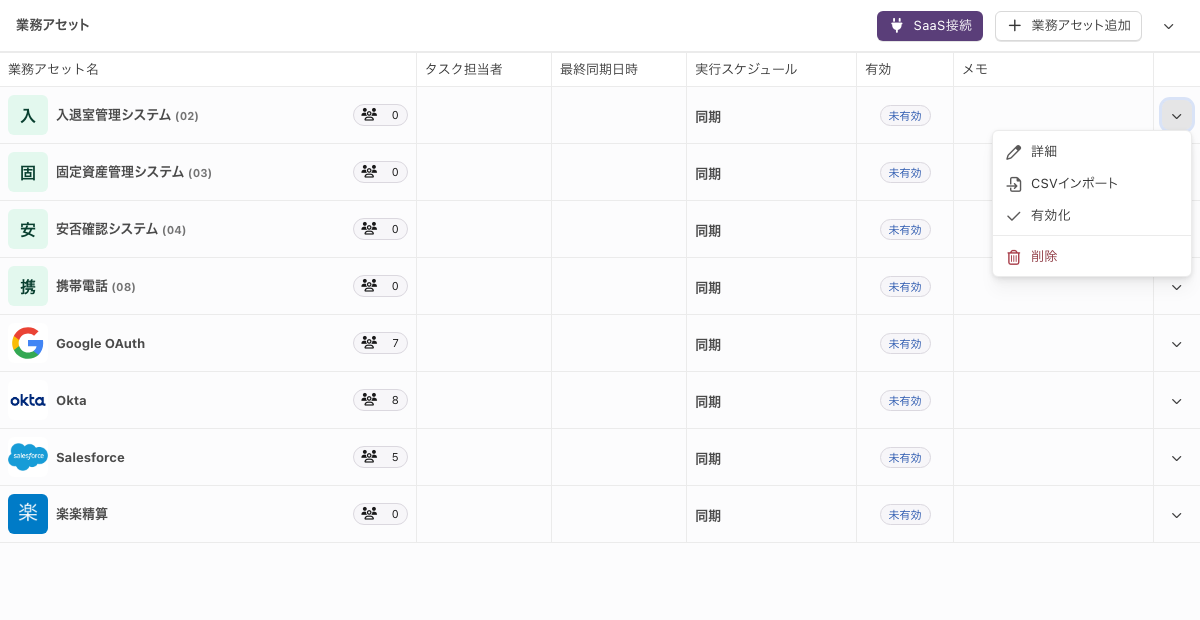This screenshot has height=620, width=1200.
Task: Click the 7 users badge for Google OAuth
Action: [x=380, y=343]
